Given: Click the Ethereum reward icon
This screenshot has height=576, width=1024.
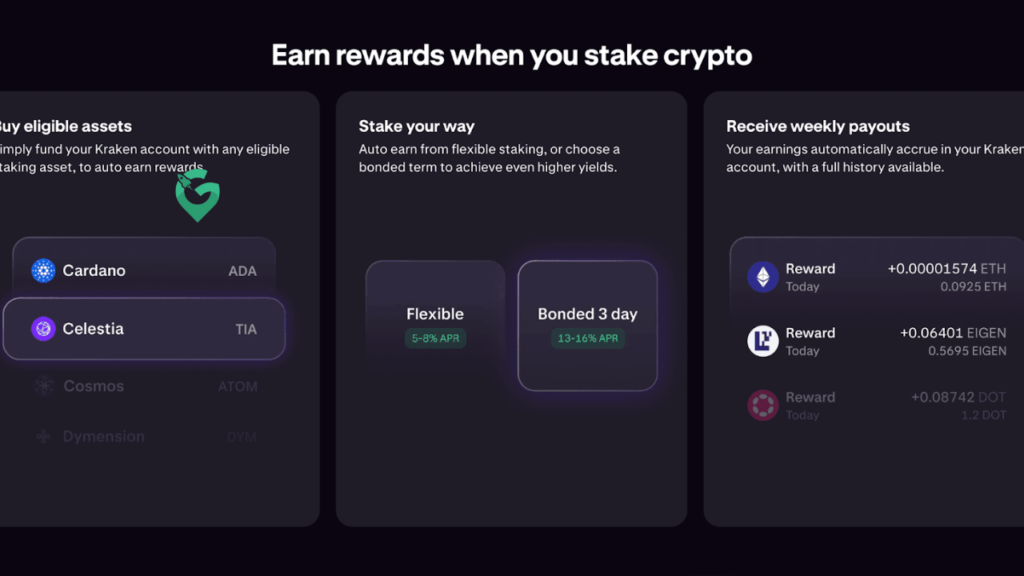Looking at the screenshot, I should point(763,277).
